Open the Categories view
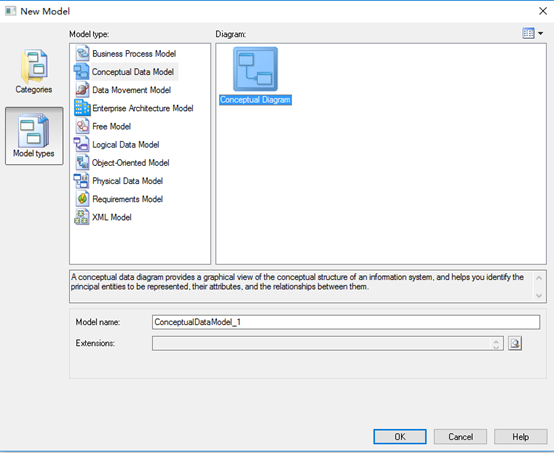This screenshot has width=554, height=453. (34, 71)
